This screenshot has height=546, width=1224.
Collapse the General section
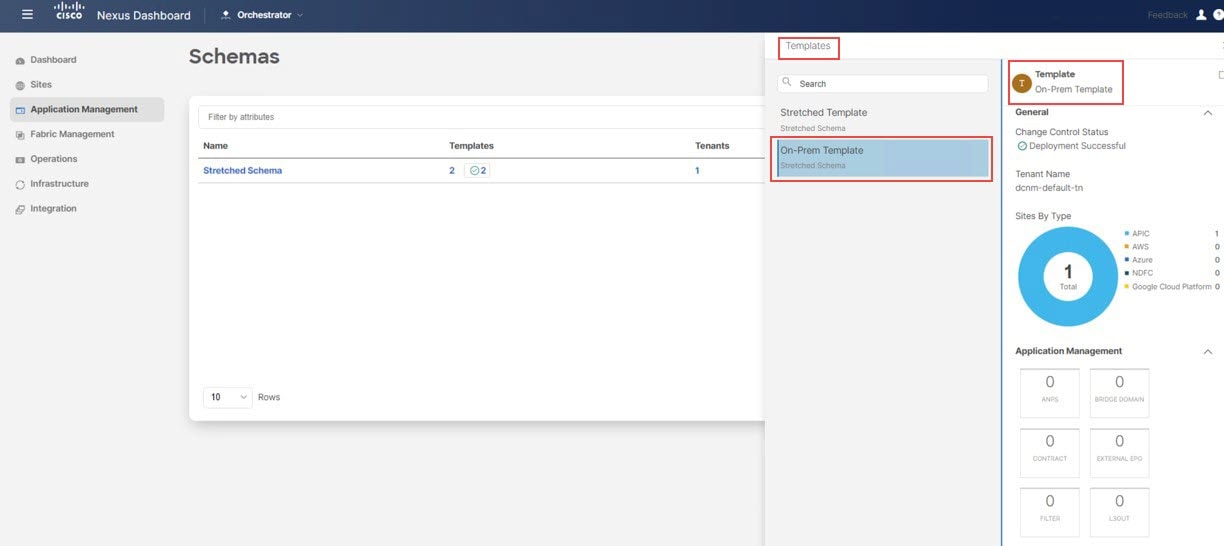point(1208,113)
